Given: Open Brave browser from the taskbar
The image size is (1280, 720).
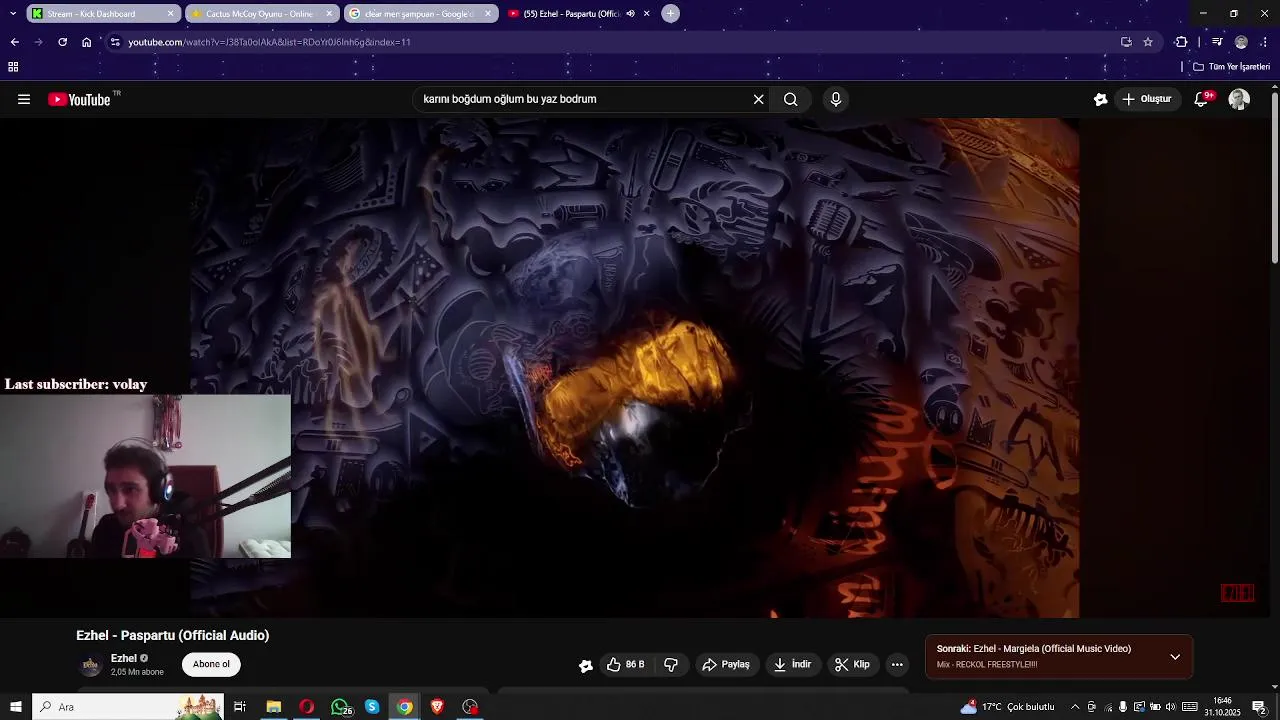Looking at the screenshot, I should 437,707.
